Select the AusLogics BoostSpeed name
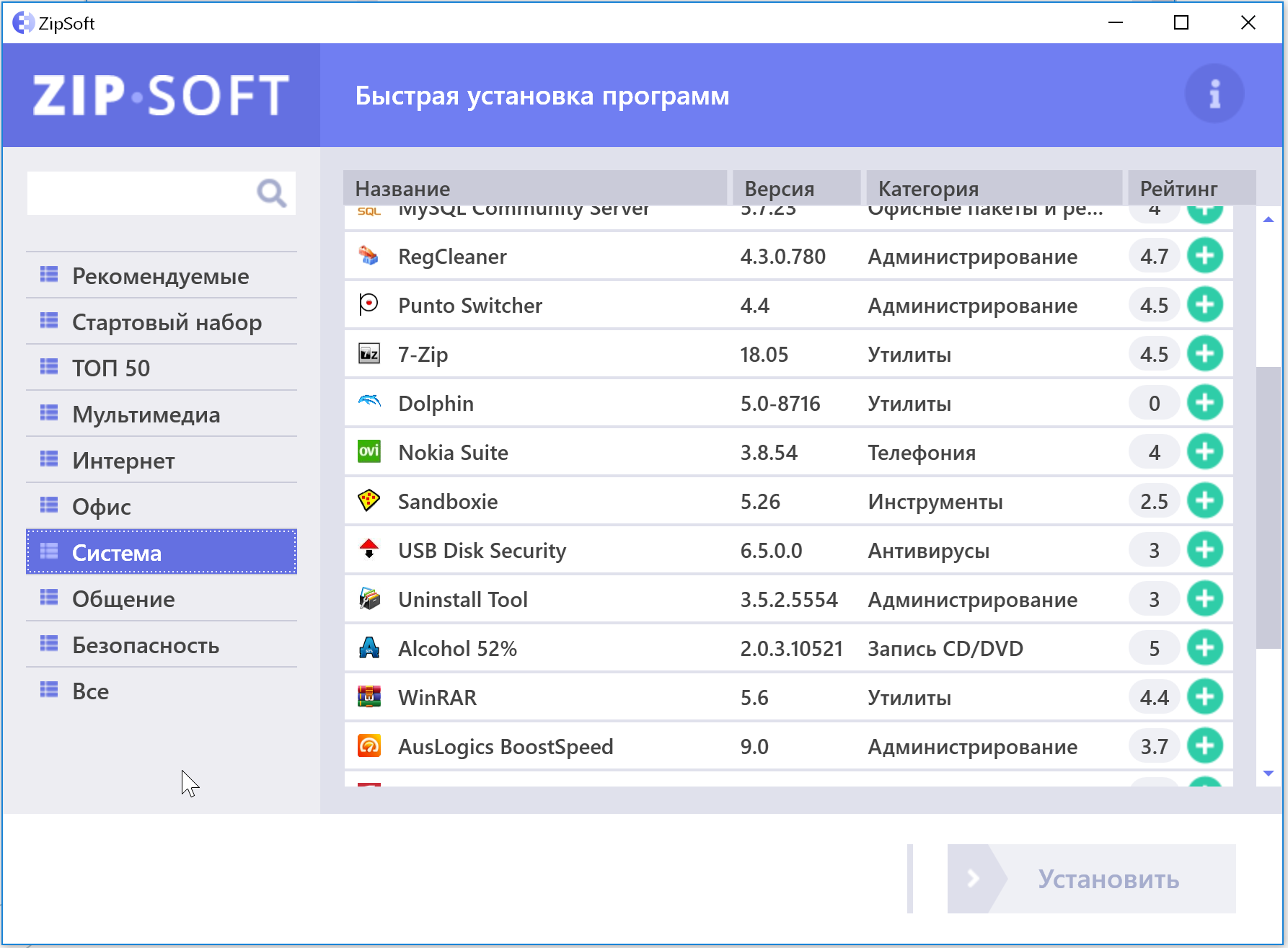1288x948 pixels. [506, 747]
